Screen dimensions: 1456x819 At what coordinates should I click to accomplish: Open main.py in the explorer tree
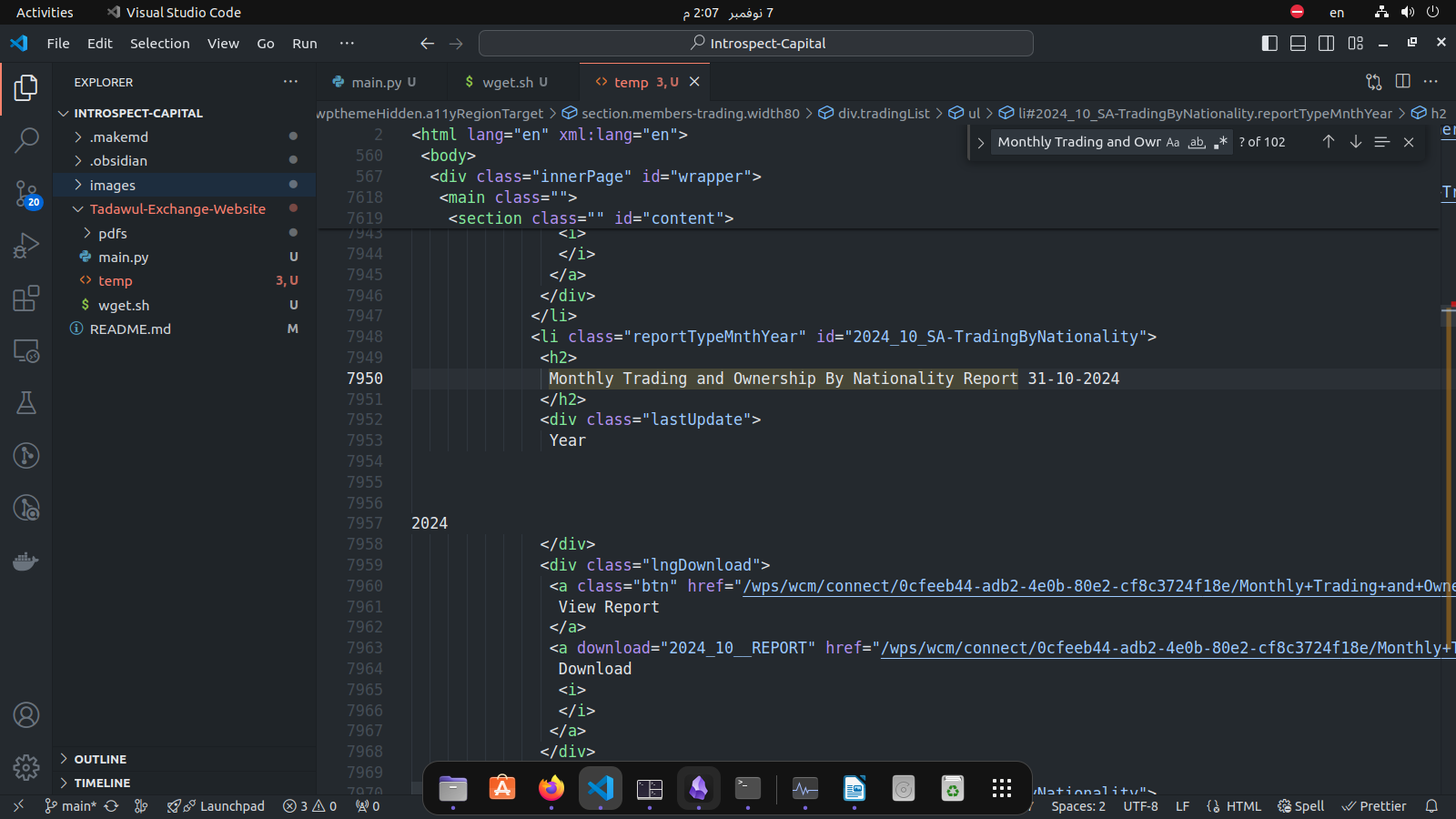pyautogui.click(x=185, y=257)
